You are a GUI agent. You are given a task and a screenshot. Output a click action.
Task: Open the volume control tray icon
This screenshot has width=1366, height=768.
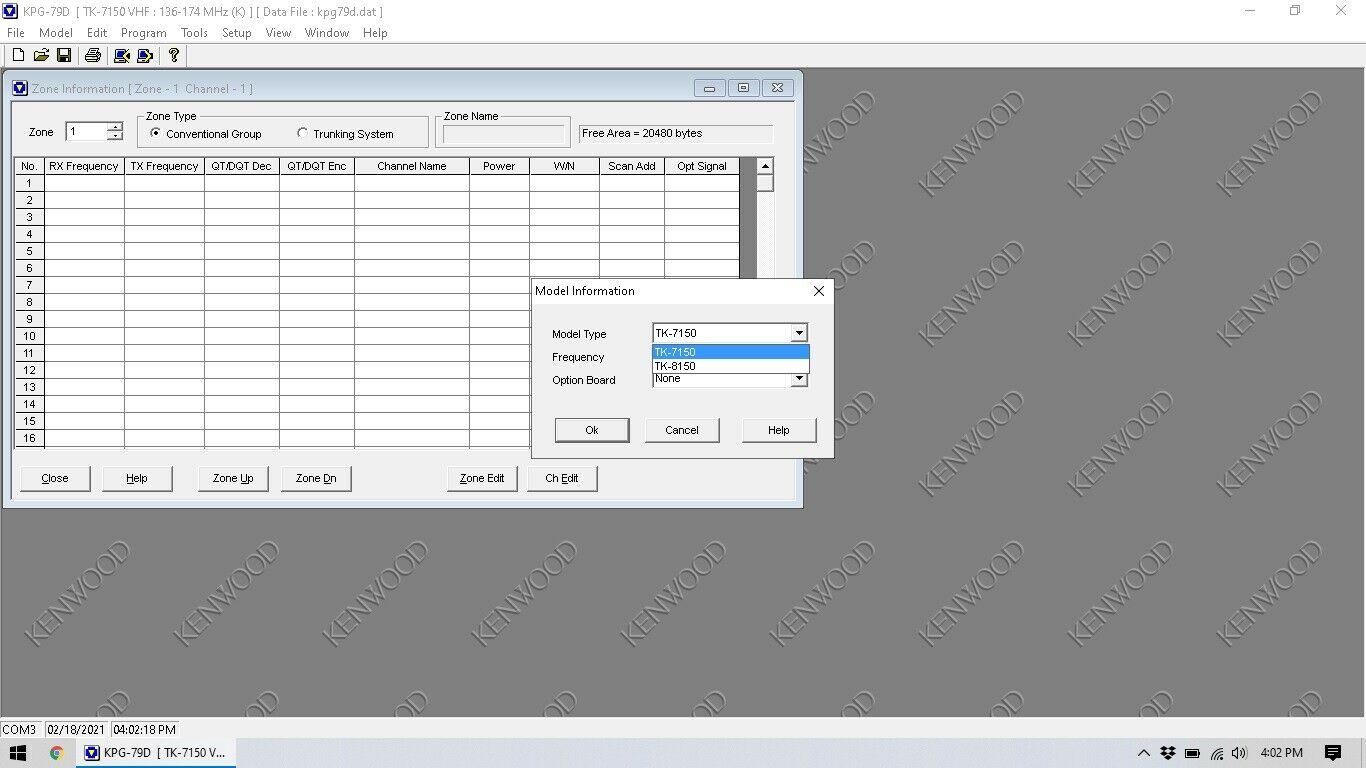point(1240,753)
